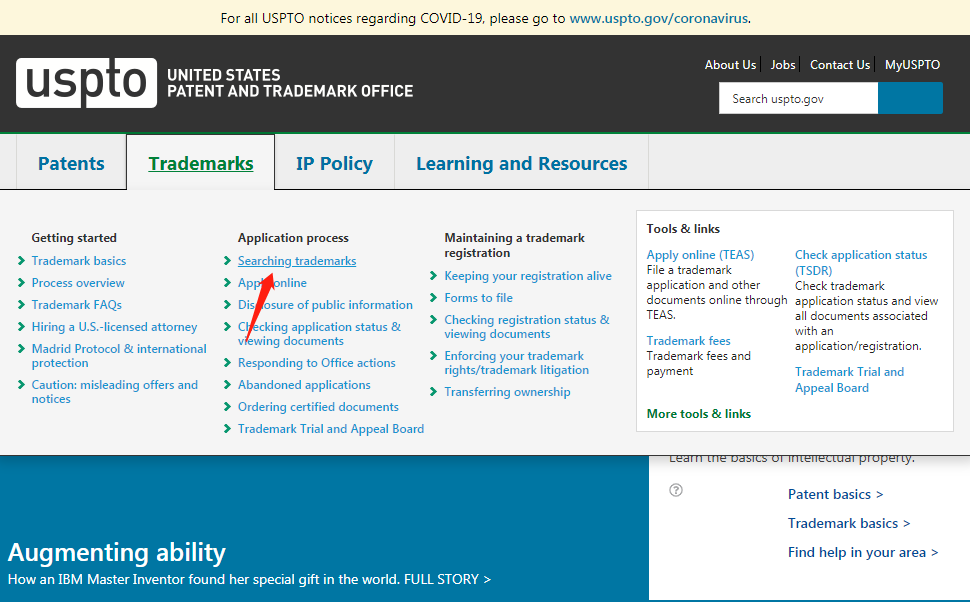Image resolution: width=970 pixels, height=609 pixels.
Task: Click the Augmenting ability headline
Action: pos(117,552)
